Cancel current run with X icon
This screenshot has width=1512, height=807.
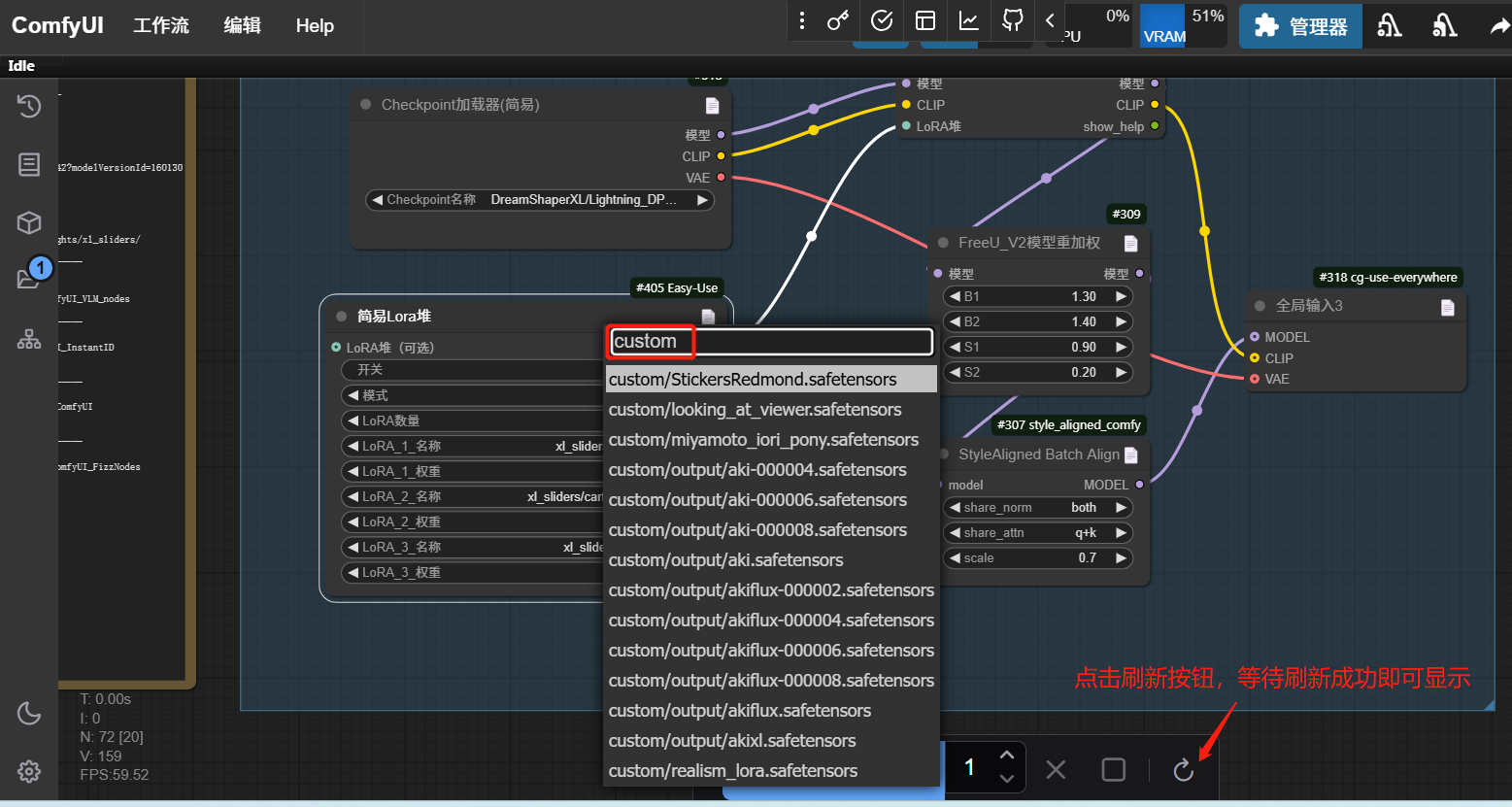pyautogui.click(x=1057, y=770)
